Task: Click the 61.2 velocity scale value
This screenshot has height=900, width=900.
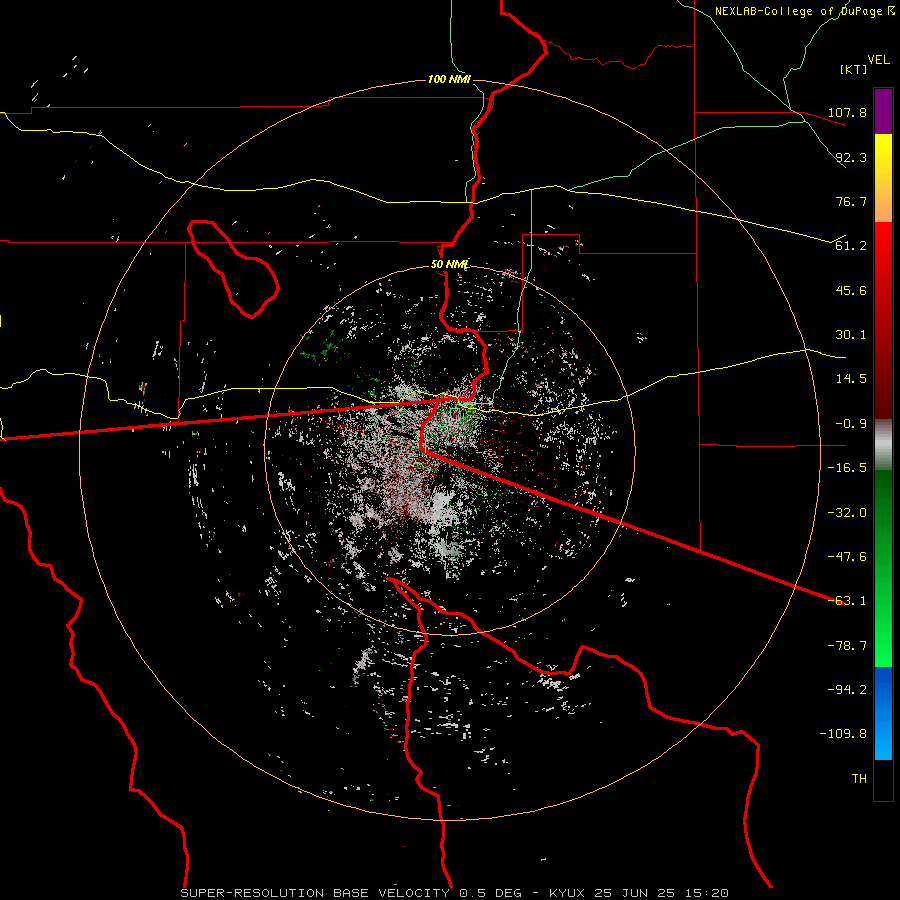Action: tap(851, 246)
